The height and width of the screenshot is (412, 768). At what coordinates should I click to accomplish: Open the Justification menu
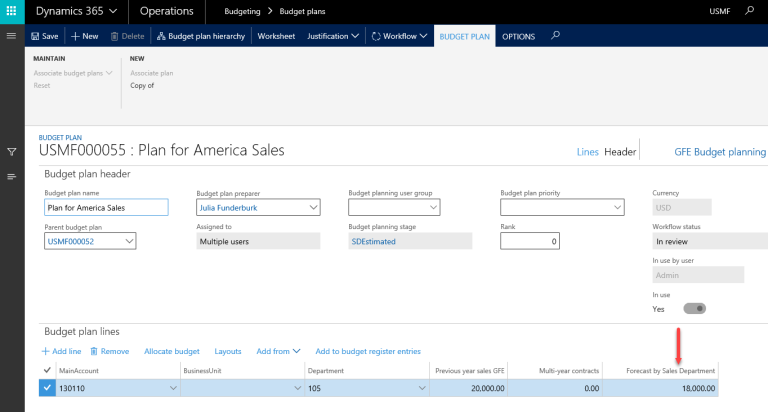pyautogui.click(x=334, y=36)
